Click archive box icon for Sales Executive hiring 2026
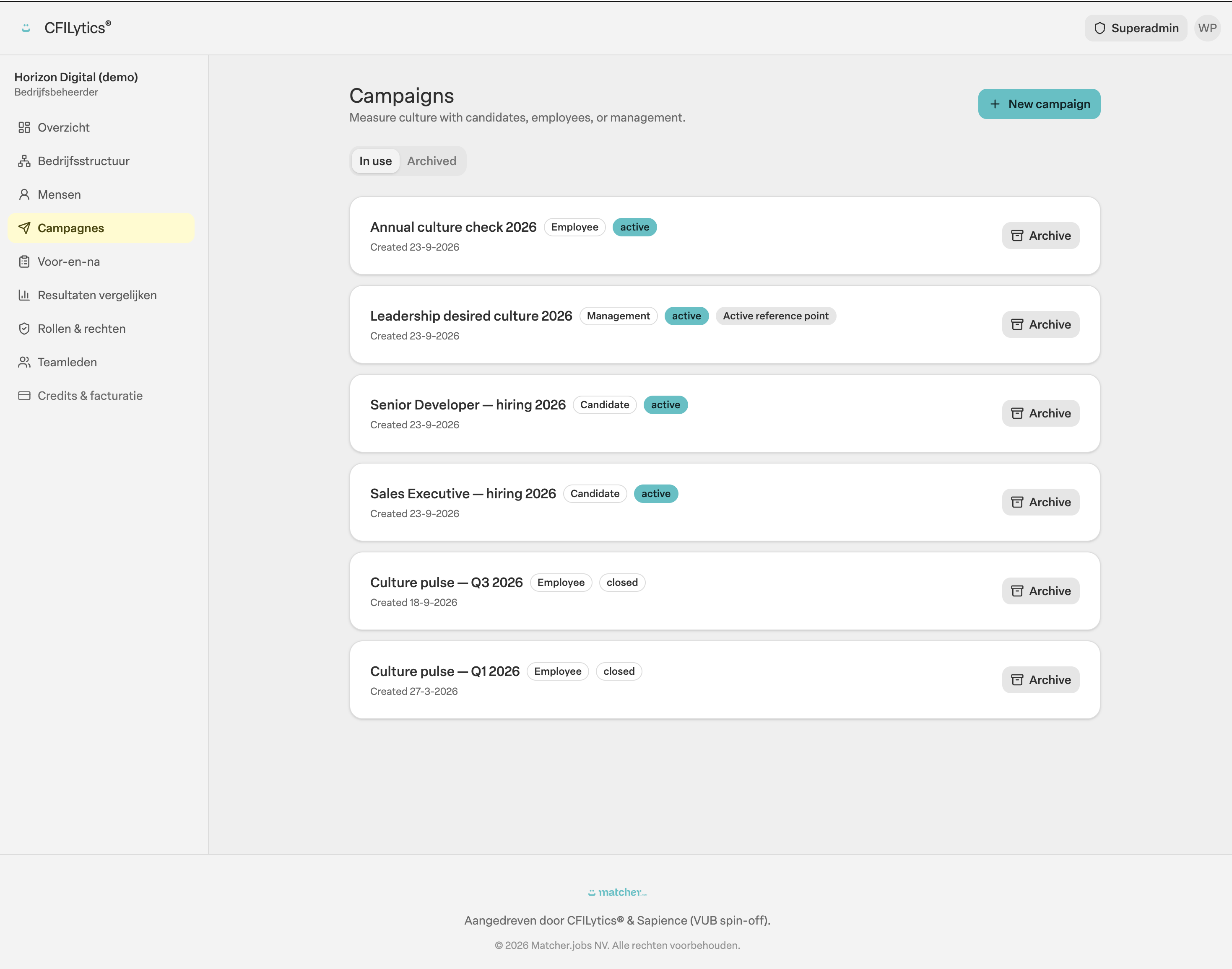Screen dimensions: 1232x969 (1017, 503)
